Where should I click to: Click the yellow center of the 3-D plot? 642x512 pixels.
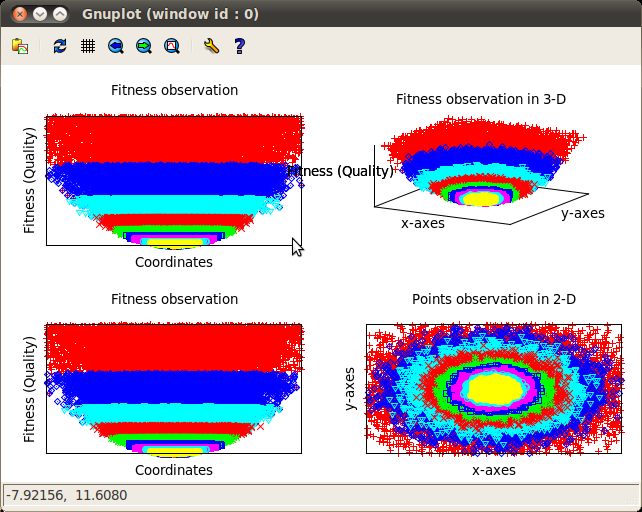coord(481,198)
